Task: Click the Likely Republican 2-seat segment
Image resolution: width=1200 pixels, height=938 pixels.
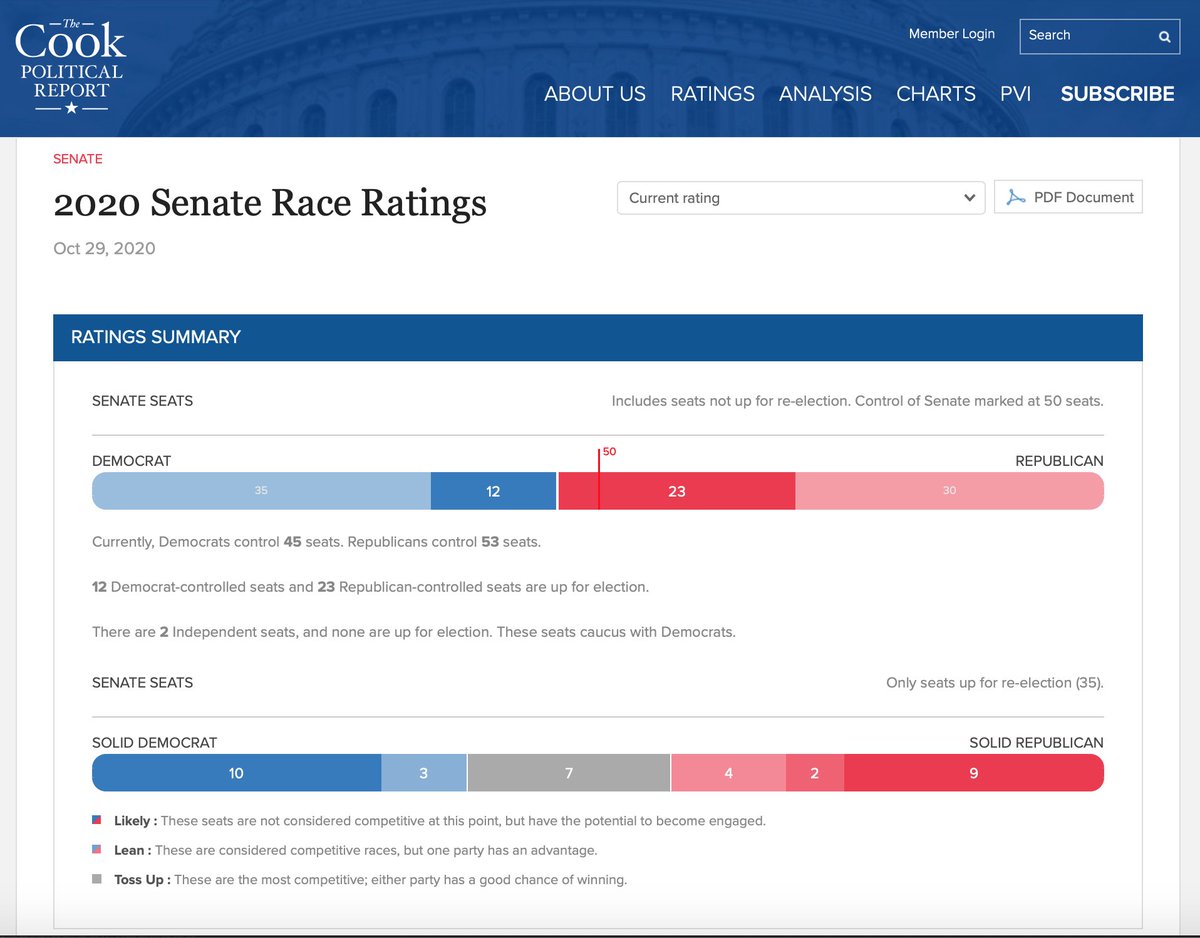Action: tap(815, 773)
